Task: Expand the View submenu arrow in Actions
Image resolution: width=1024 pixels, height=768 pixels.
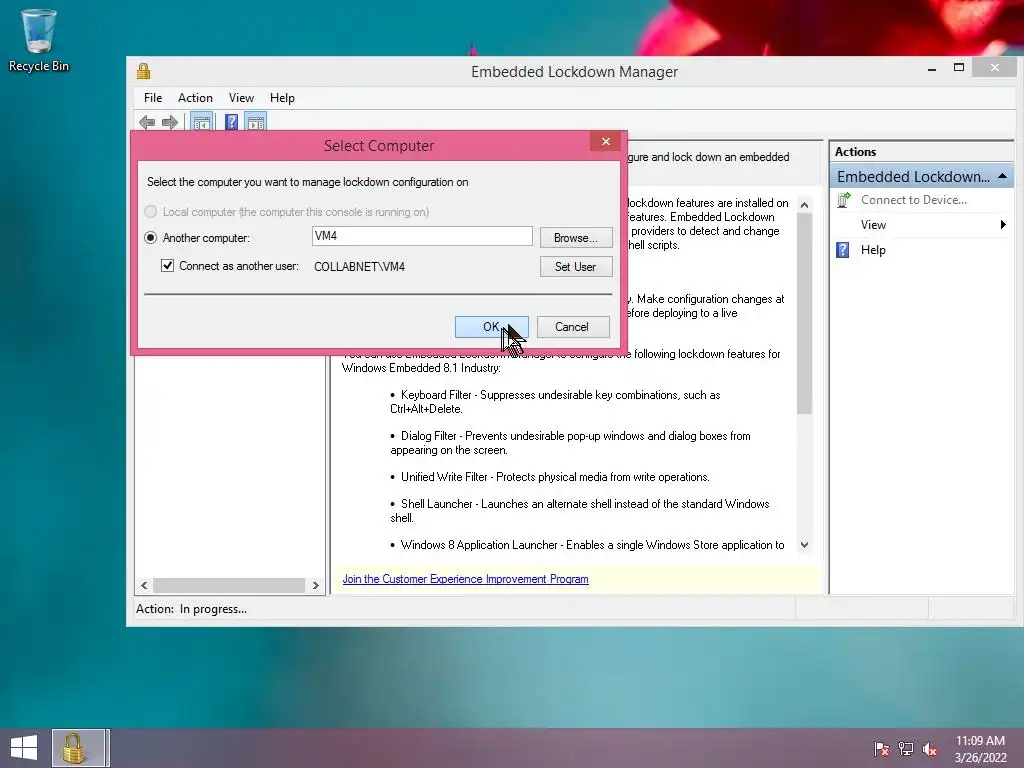Action: (x=1002, y=225)
